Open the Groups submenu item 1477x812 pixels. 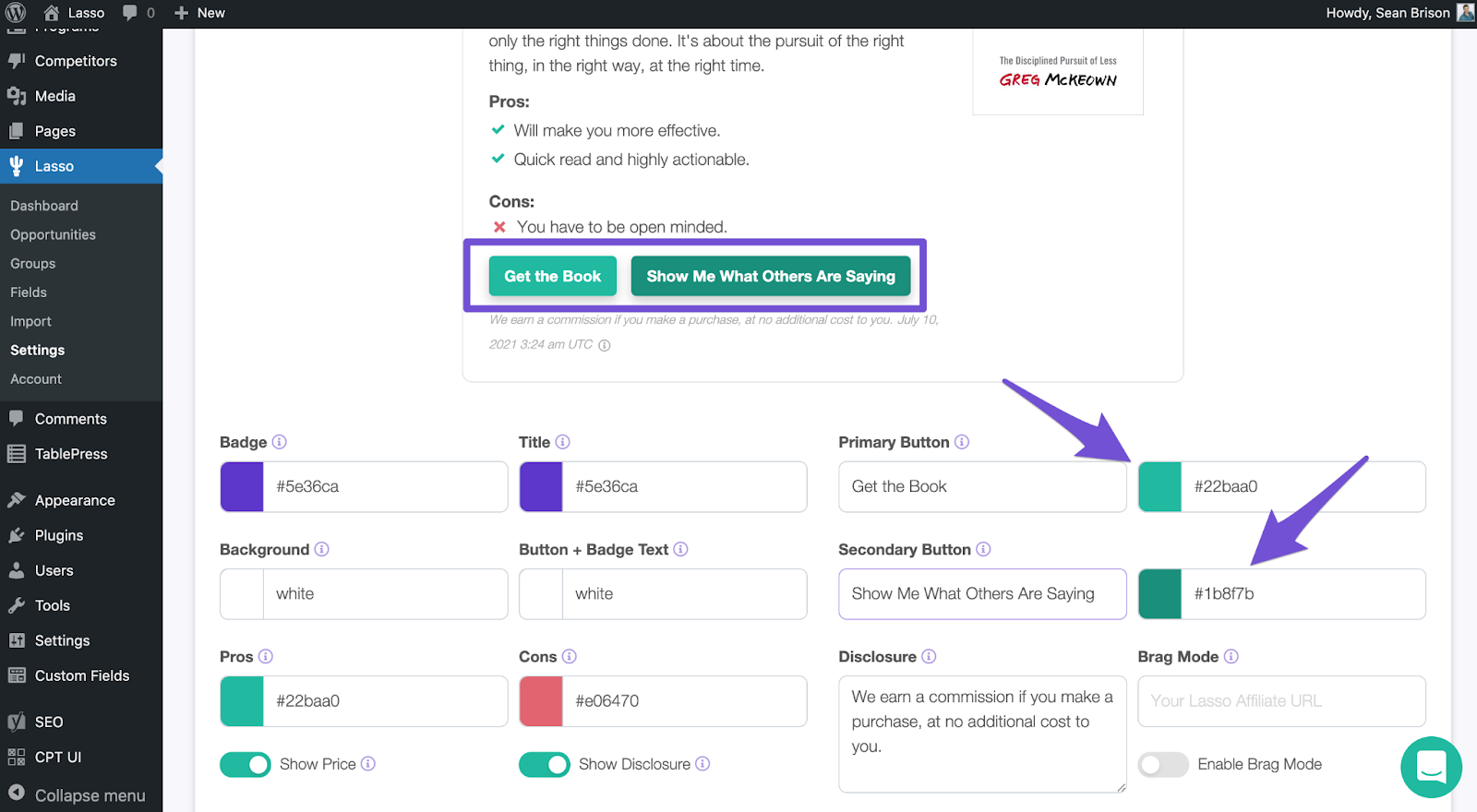click(33, 263)
